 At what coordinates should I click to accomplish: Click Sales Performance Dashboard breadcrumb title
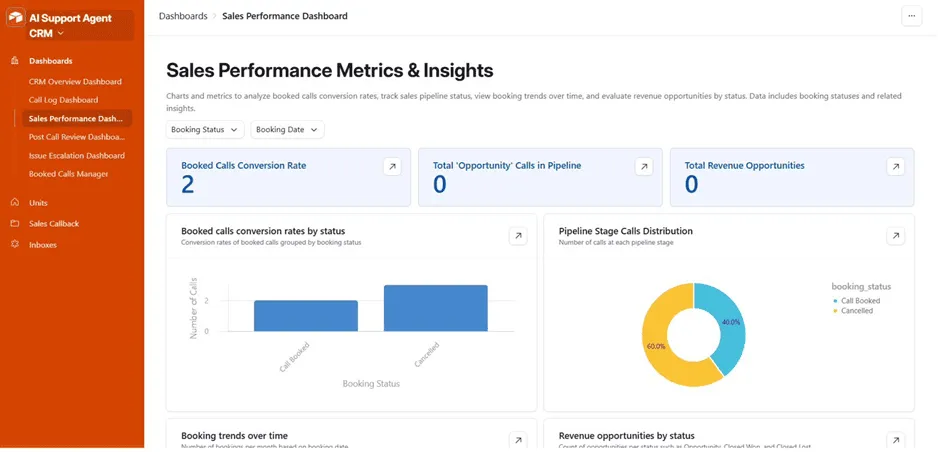pos(285,16)
